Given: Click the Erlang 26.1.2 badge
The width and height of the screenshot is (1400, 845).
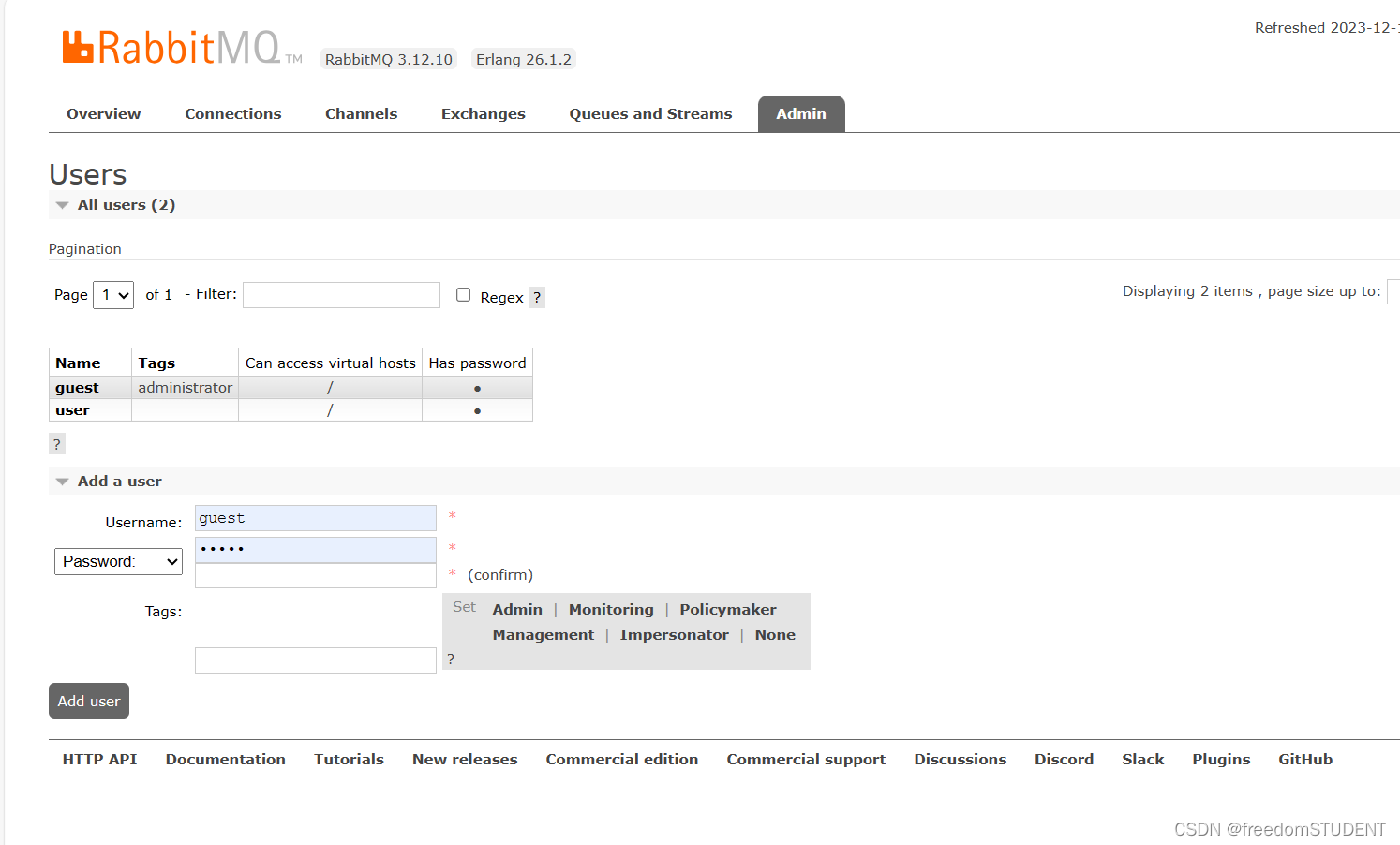Looking at the screenshot, I should coord(523,58).
